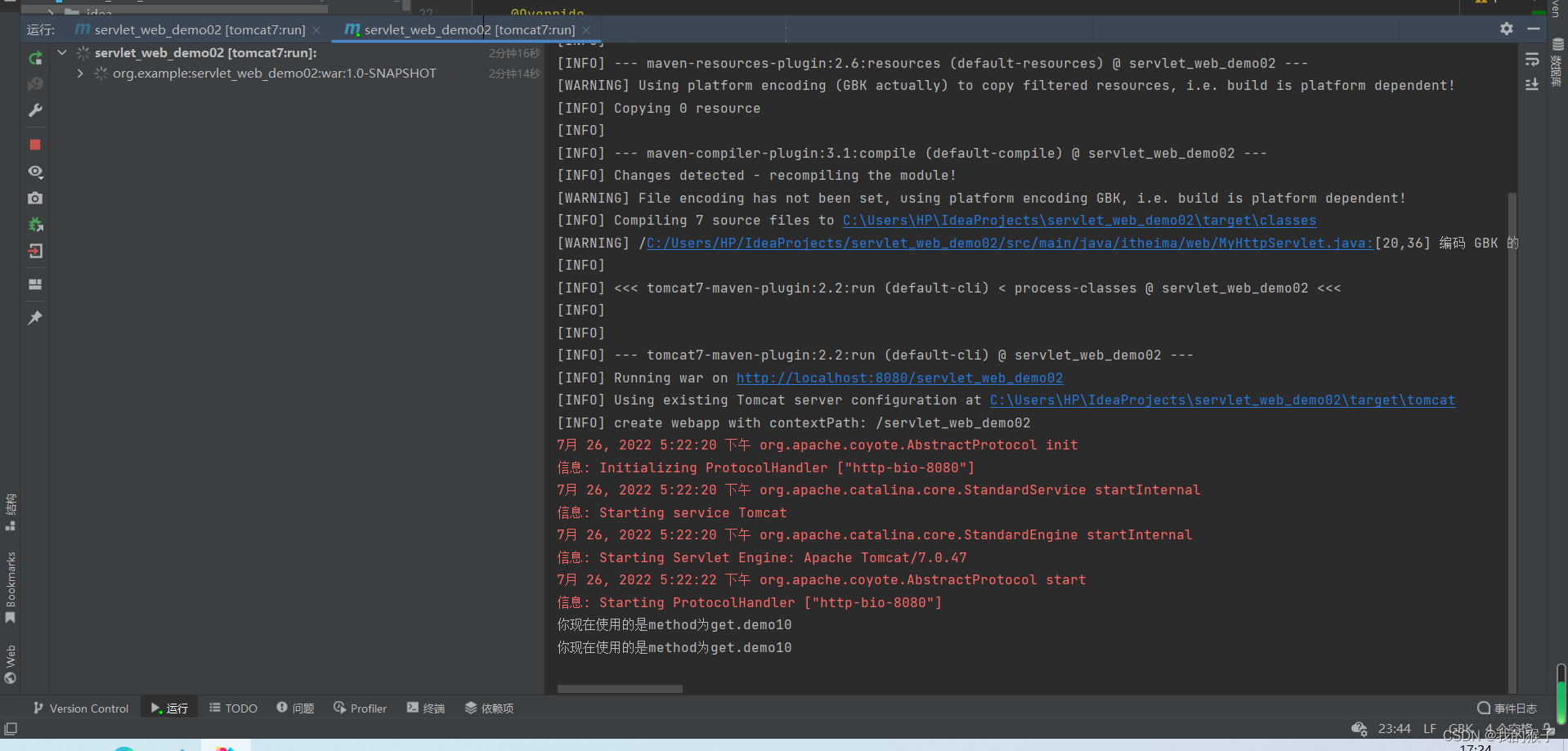Pin the run tool window tab

[35, 317]
